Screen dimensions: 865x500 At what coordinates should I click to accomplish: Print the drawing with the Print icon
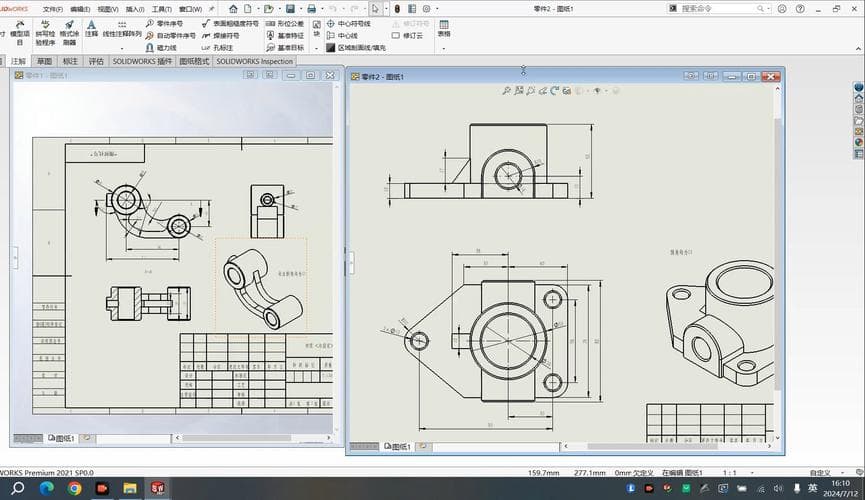click(x=312, y=9)
